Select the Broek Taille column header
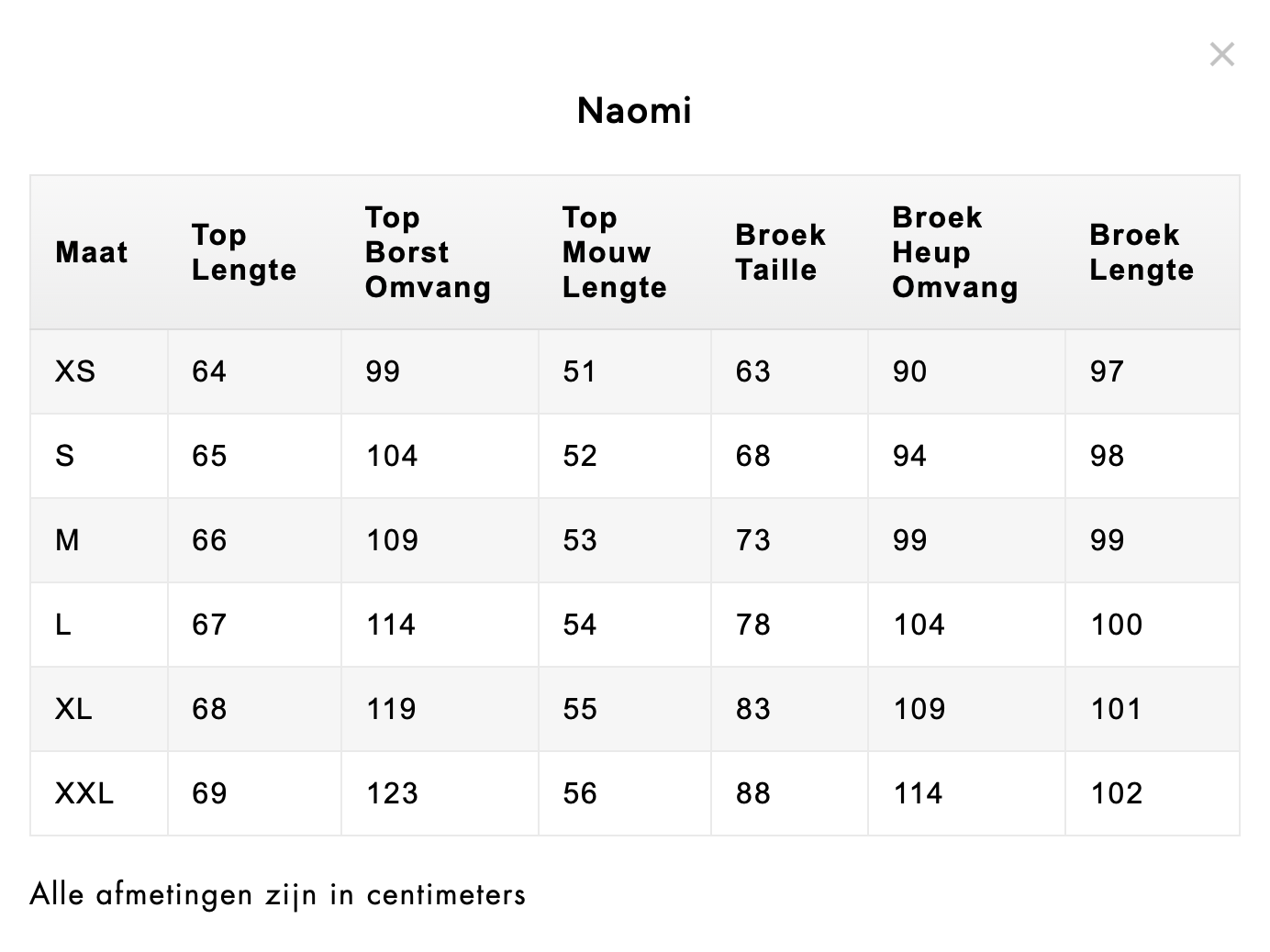Viewport: 1270px width, 952px height. (x=780, y=252)
